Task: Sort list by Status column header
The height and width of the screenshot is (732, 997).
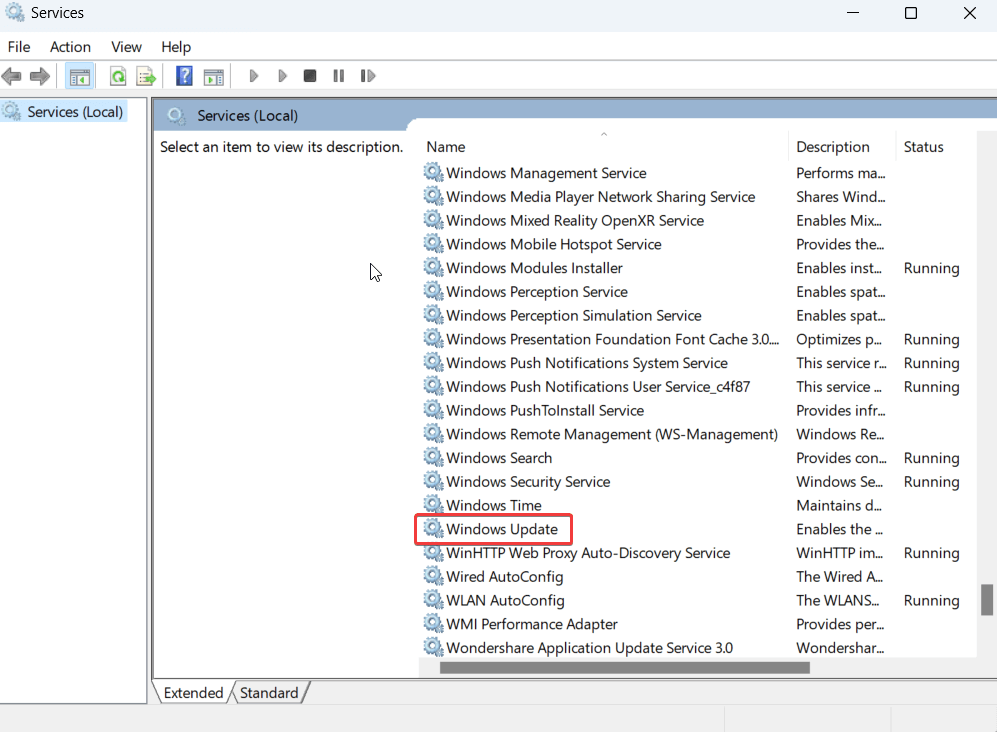Action: pyautogui.click(x=923, y=147)
